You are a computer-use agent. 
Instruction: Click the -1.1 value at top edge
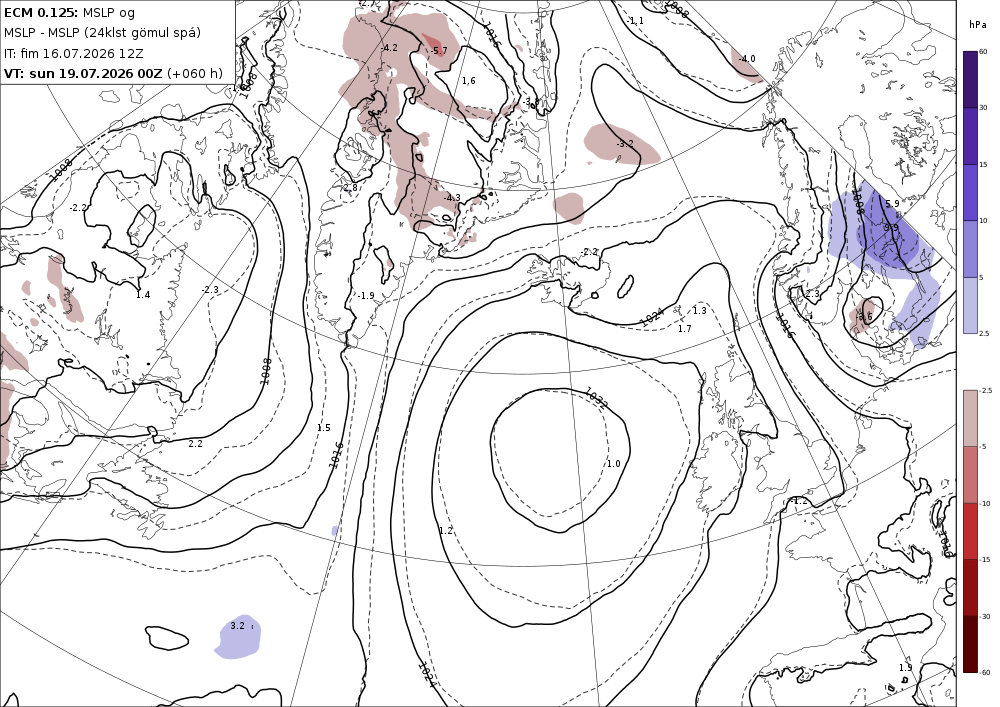click(x=635, y=20)
